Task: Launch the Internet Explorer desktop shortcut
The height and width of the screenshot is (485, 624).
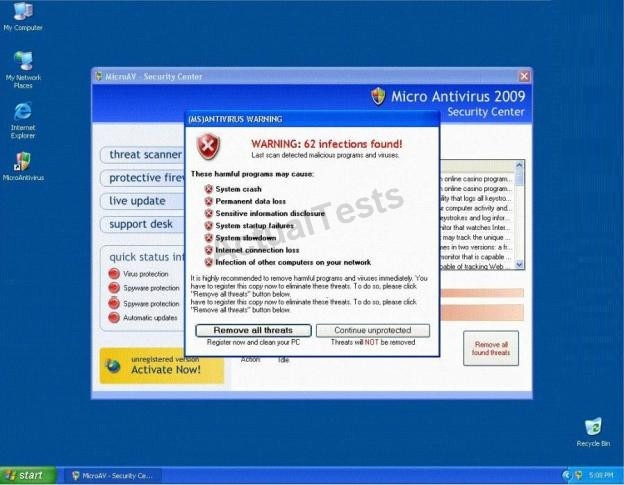Action: click(x=22, y=111)
